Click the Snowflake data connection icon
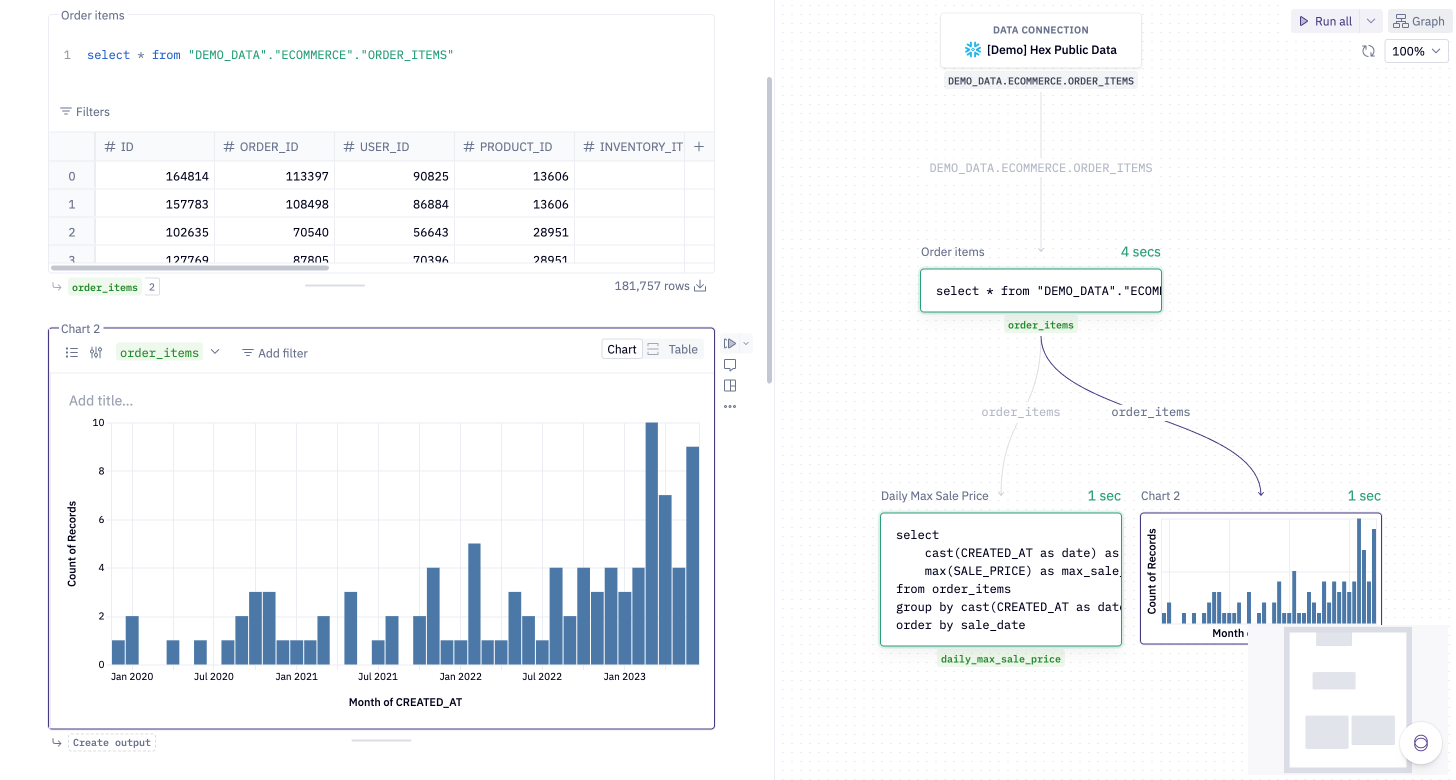The height and width of the screenshot is (780, 1456). pyautogui.click(x=971, y=49)
